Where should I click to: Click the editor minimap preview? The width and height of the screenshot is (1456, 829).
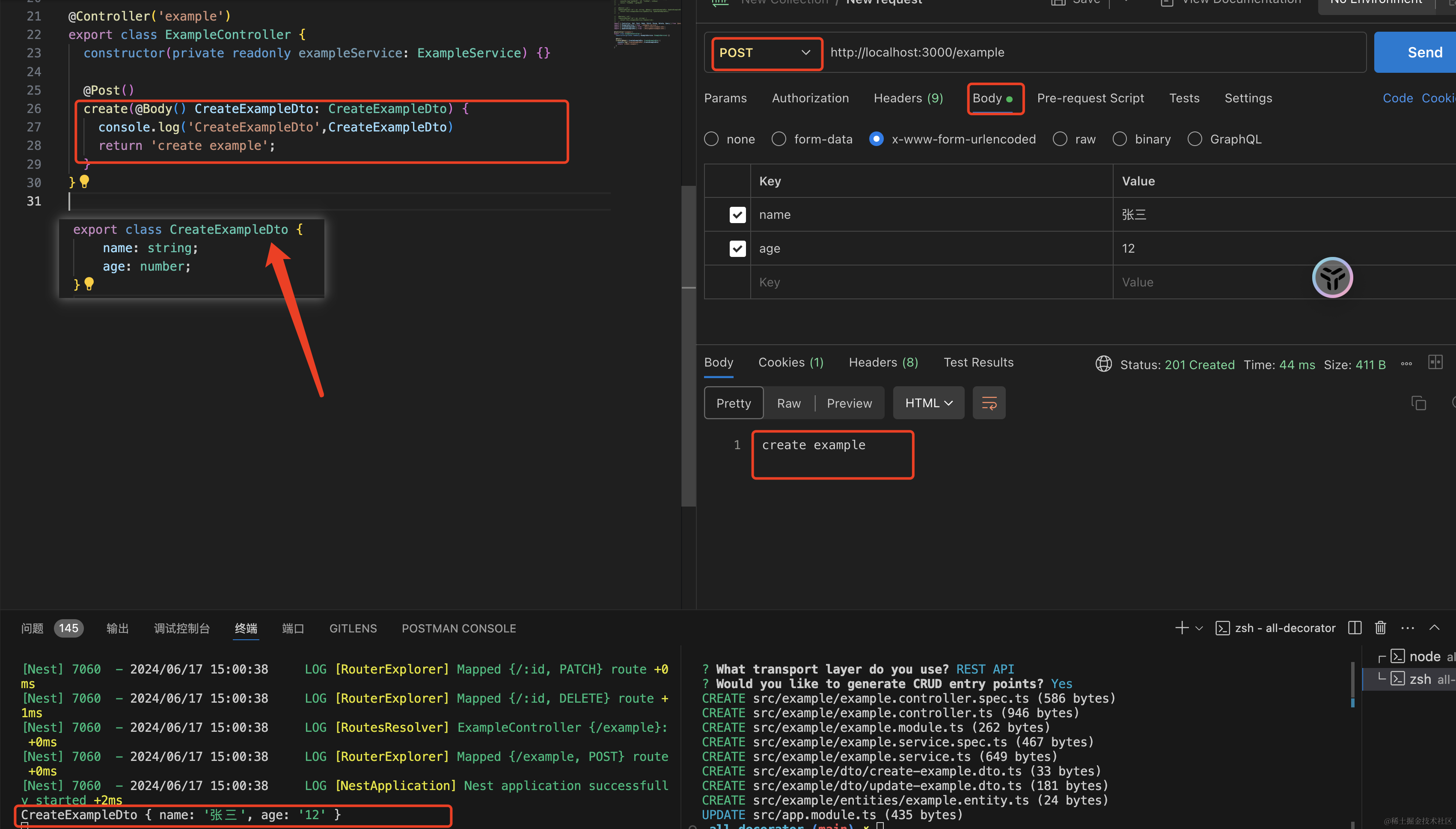click(648, 24)
